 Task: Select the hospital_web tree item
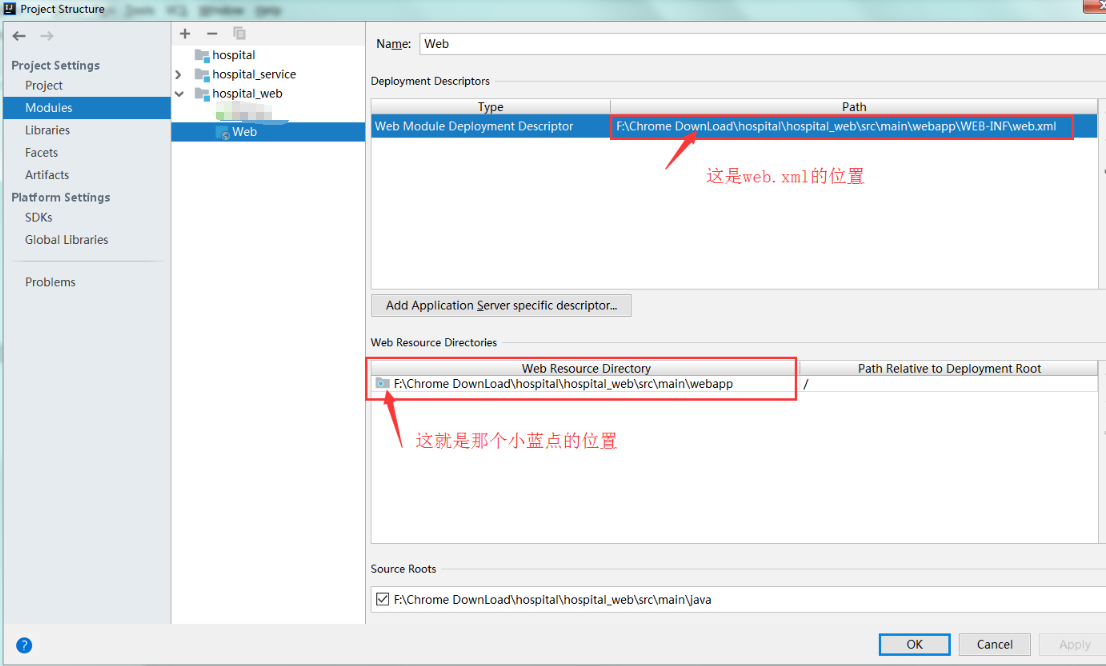(x=247, y=93)
